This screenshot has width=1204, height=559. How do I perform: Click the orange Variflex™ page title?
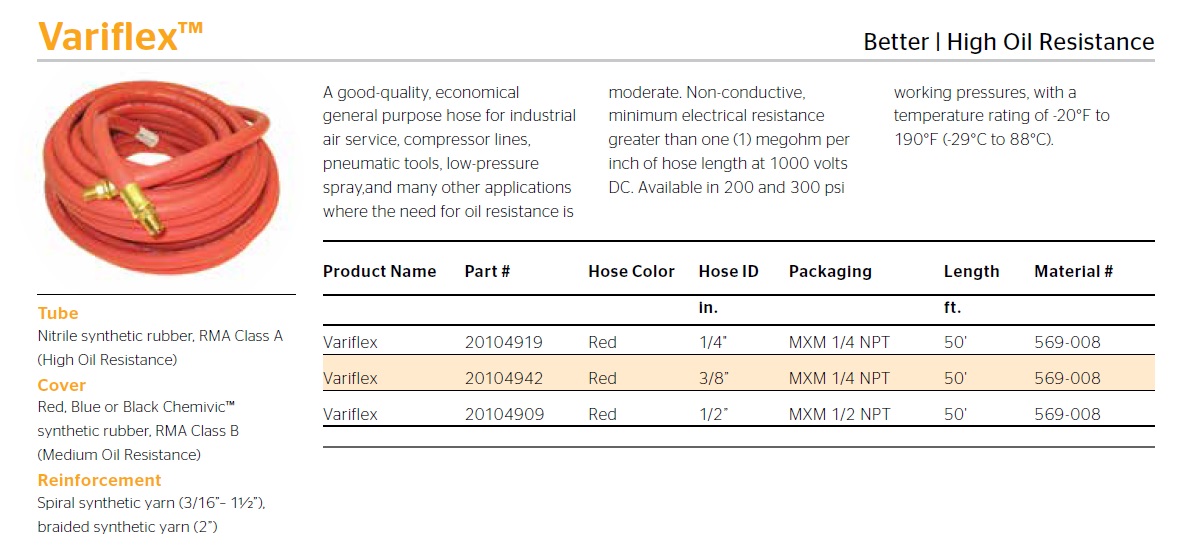[x=120, y=36]
